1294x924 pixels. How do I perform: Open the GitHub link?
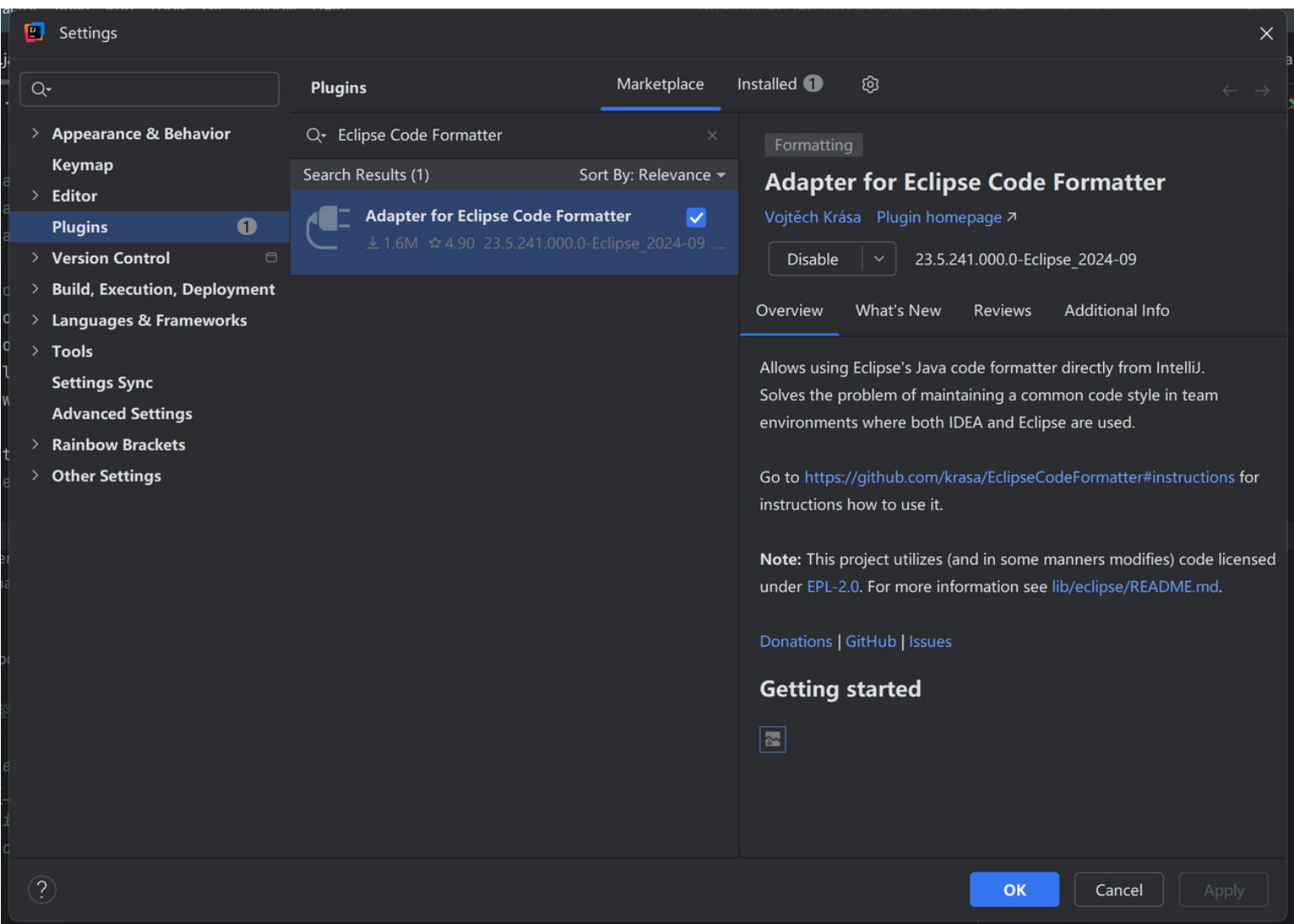click(871, 641)
